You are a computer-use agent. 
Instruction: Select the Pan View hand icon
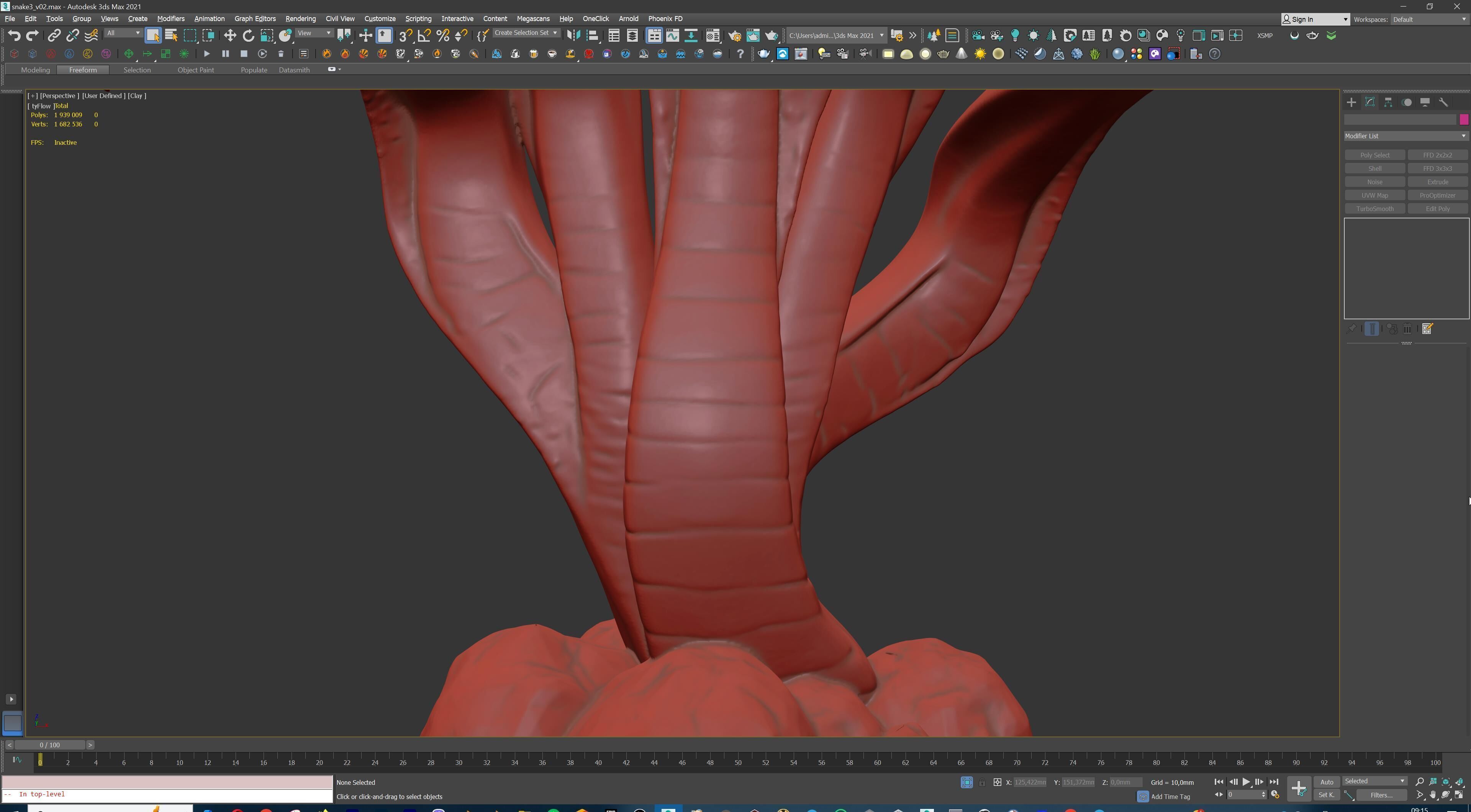point(1433,795)
